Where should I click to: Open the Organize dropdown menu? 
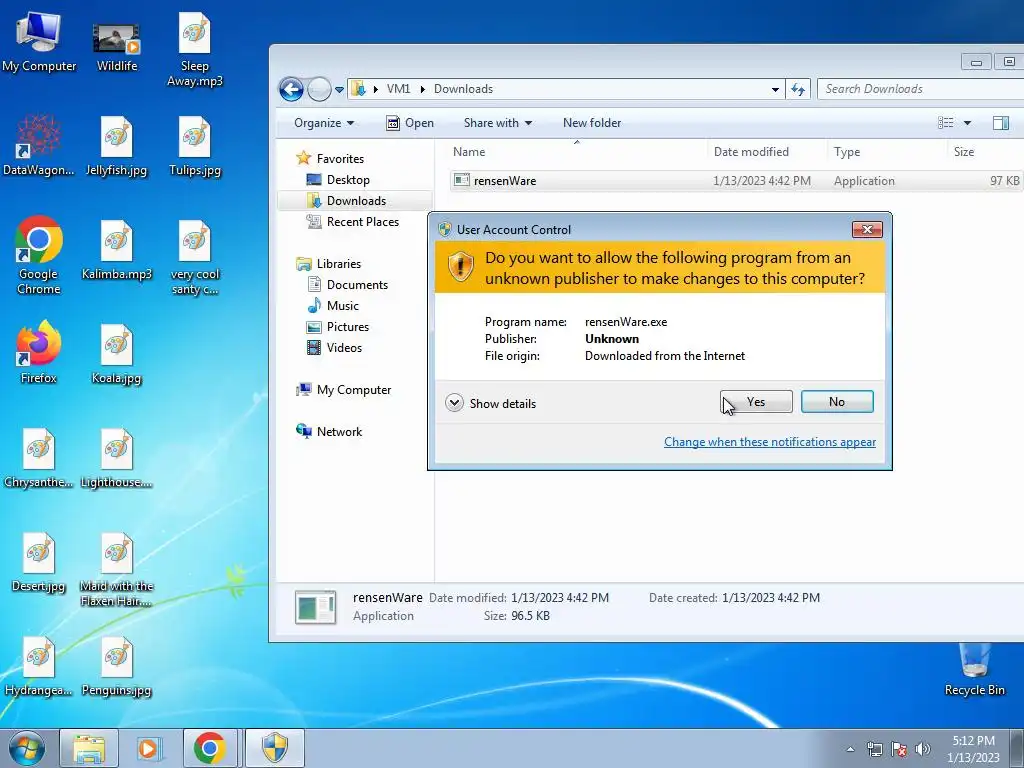click(324, 123)
